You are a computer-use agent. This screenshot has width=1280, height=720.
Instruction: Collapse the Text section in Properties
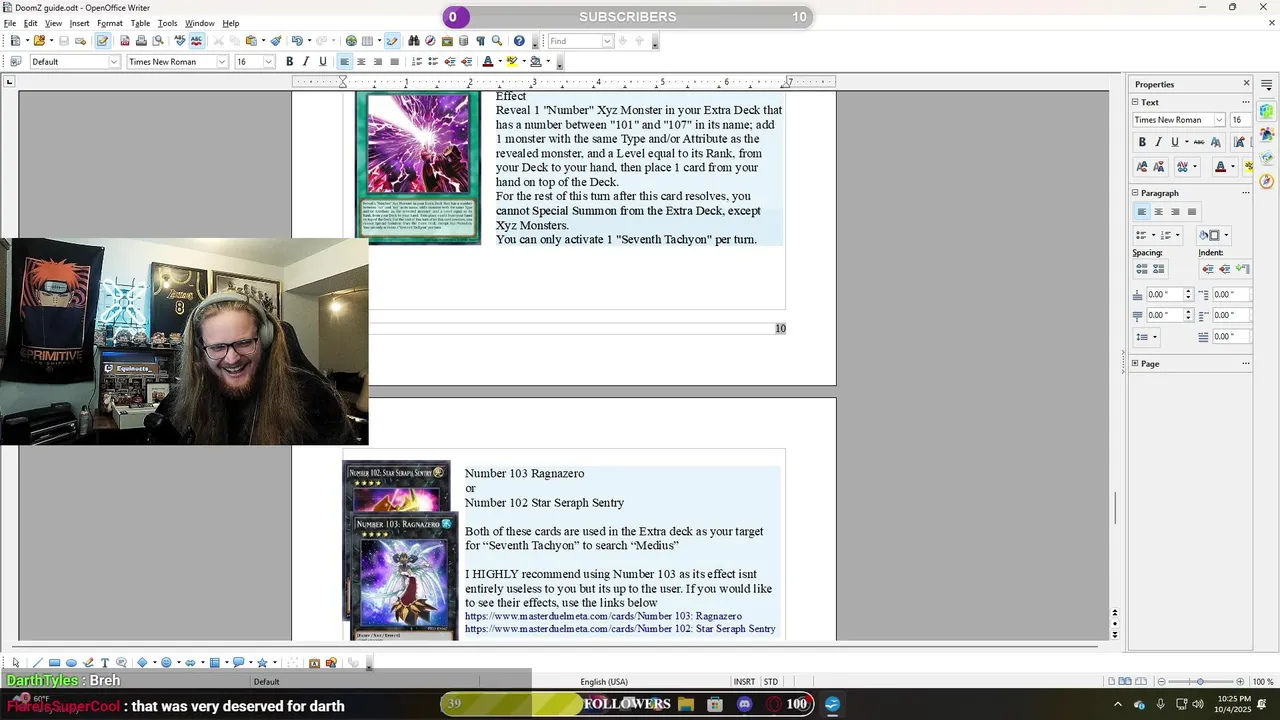[1136, 102]
